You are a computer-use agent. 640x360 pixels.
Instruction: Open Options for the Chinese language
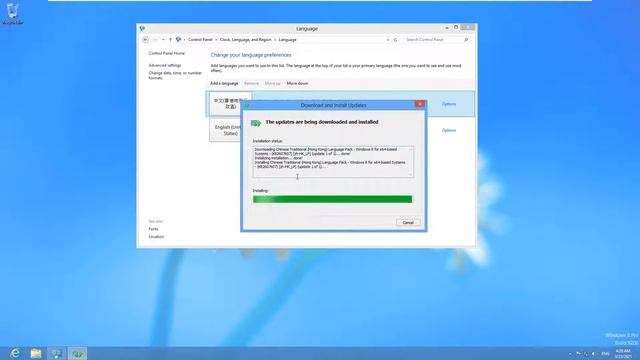point(449,104)
